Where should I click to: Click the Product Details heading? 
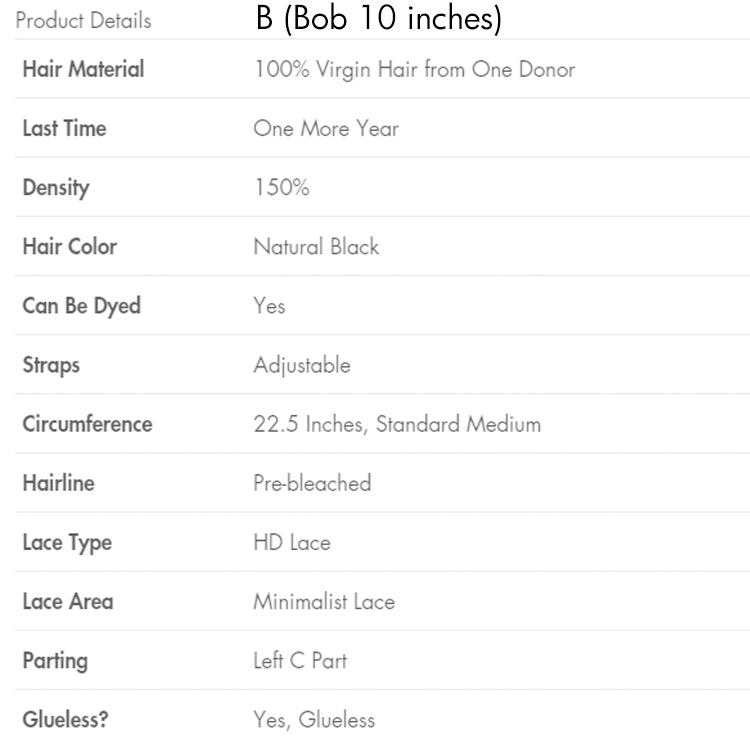(x=84, y=20)
